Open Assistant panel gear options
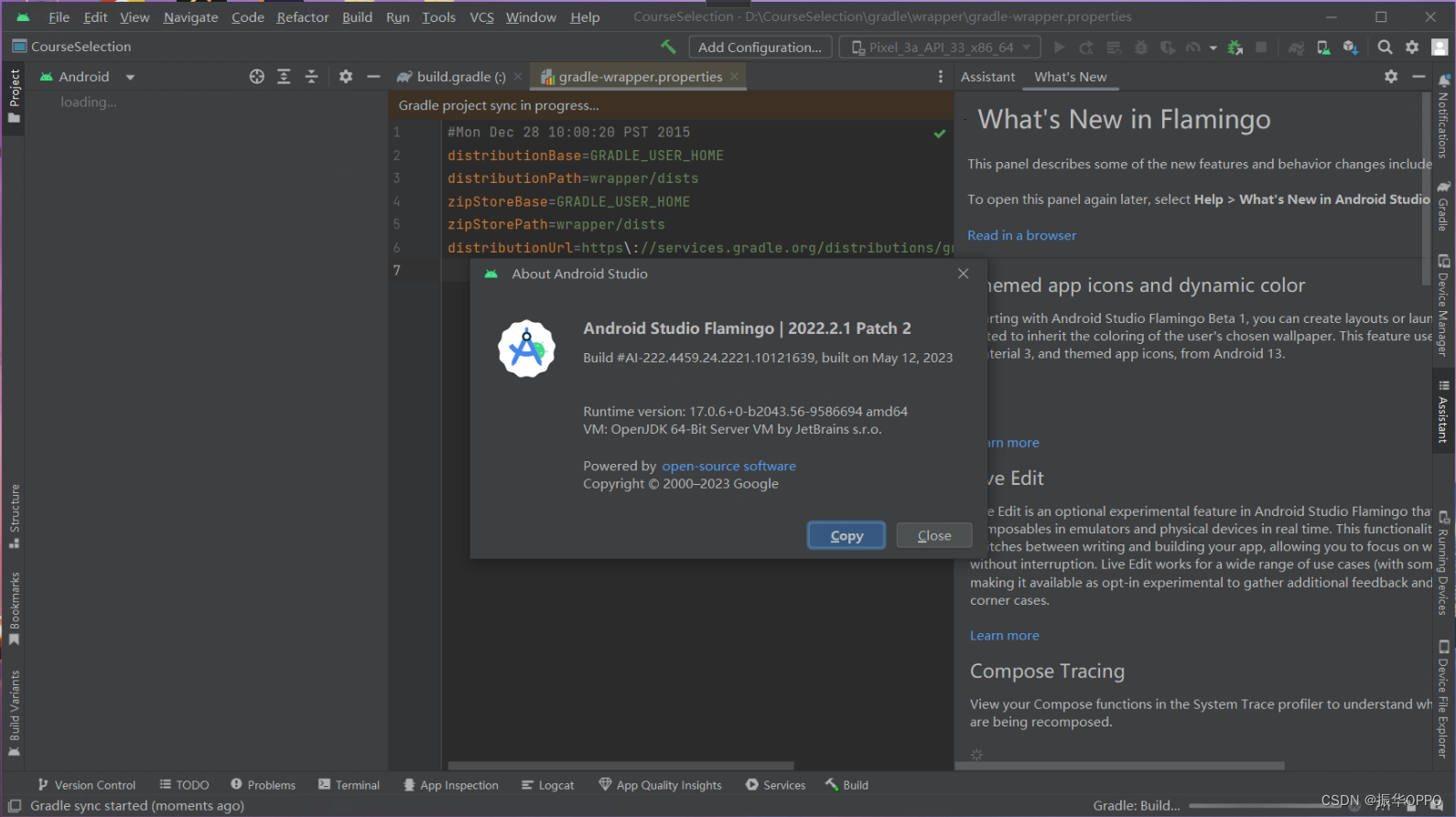The height and width of the screenshot is (817, 1456). 1391,77
